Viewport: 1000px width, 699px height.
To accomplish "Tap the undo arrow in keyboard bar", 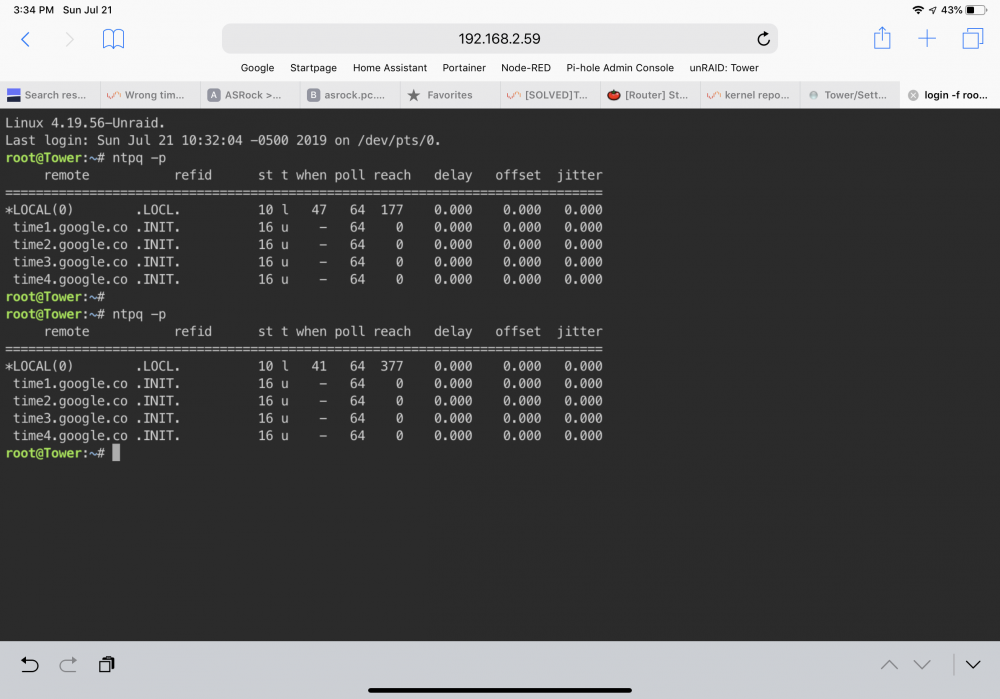I will pyautogui.click(x=29, y=665).
